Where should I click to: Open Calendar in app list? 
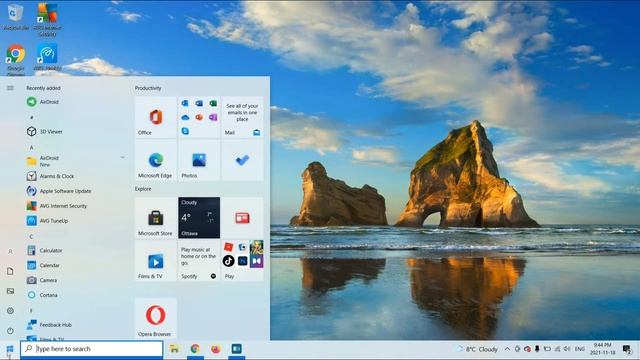coord(76,265)
